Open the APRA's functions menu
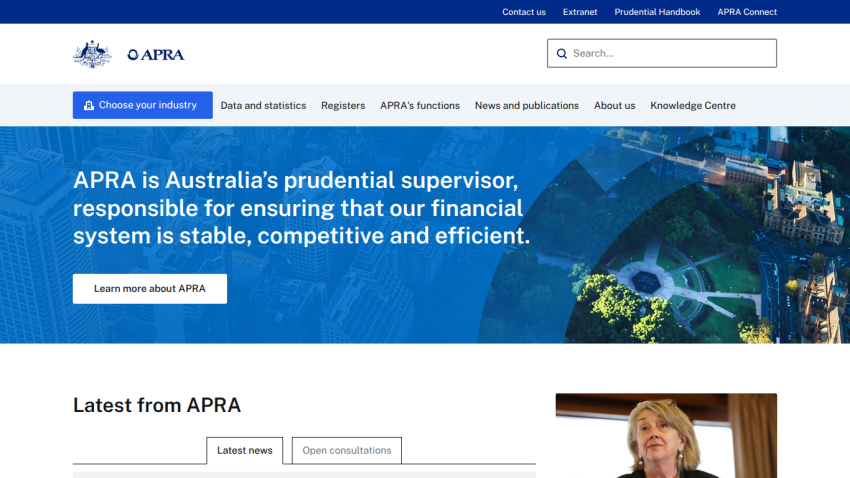 pyautogui.click(x=420, y=106)
